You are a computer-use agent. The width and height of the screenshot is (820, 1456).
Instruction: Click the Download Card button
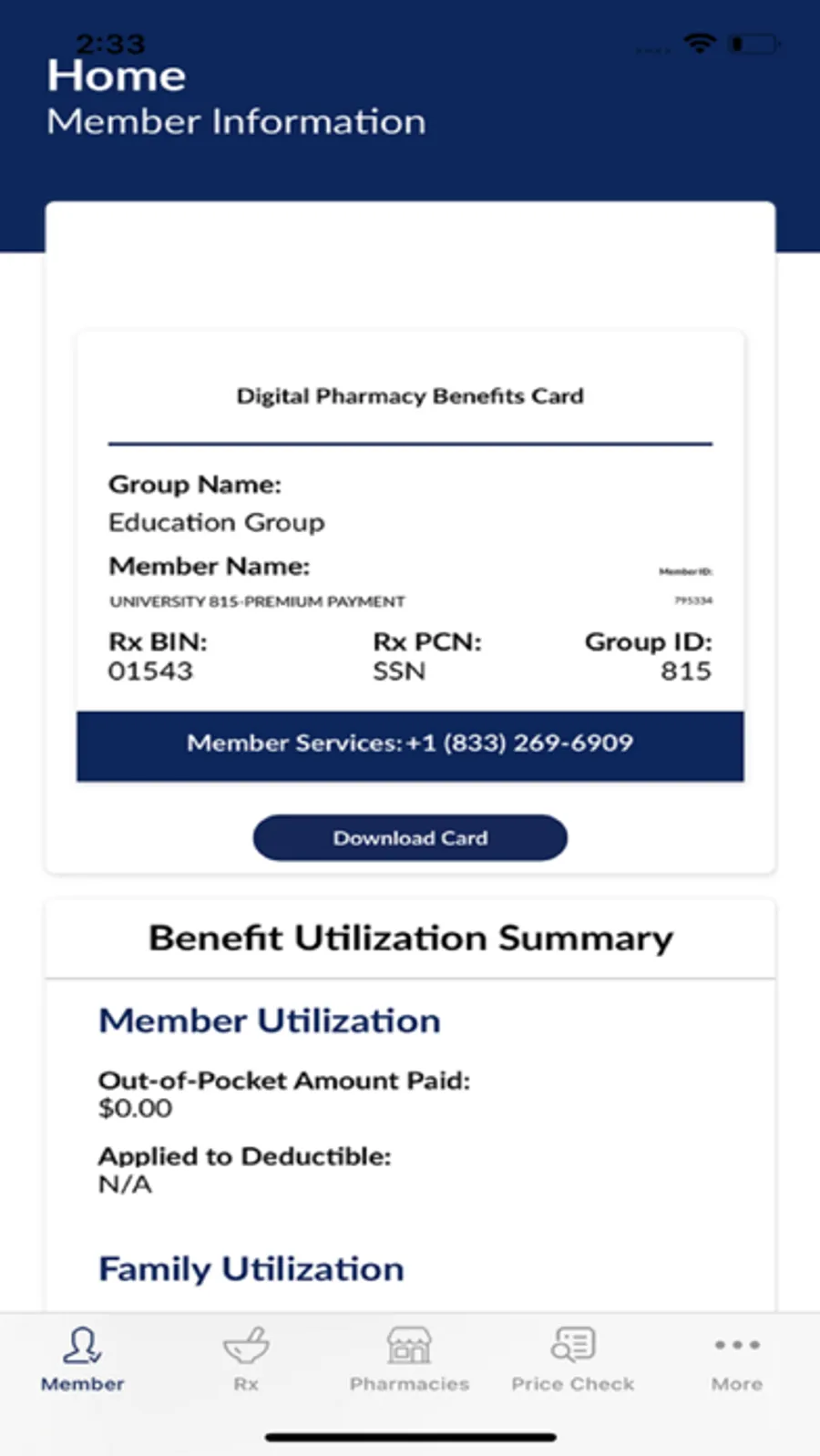coord(410,837)
